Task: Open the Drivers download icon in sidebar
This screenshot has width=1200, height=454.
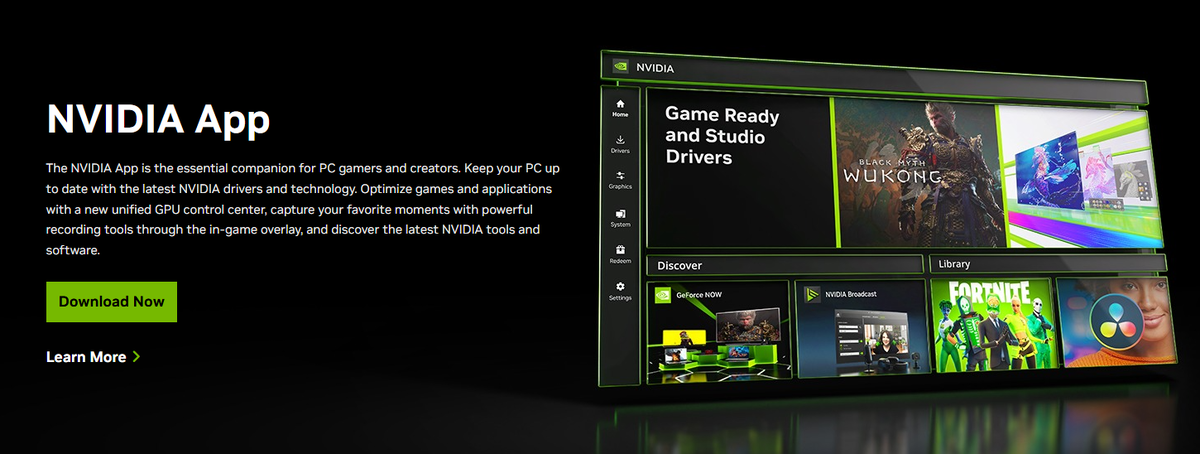Action: coord(620,140)
